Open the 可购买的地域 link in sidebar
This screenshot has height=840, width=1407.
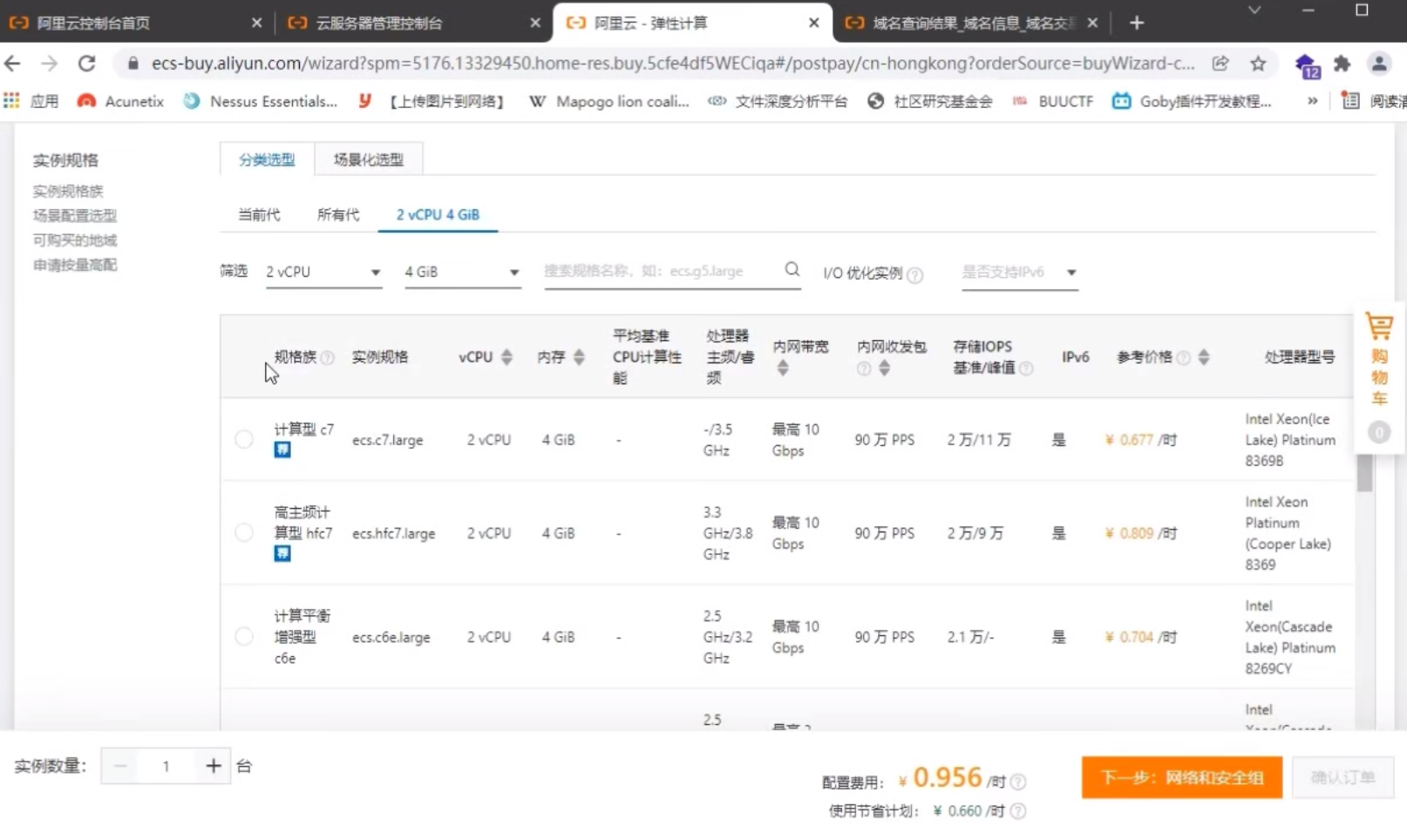[x=75, y=240]
